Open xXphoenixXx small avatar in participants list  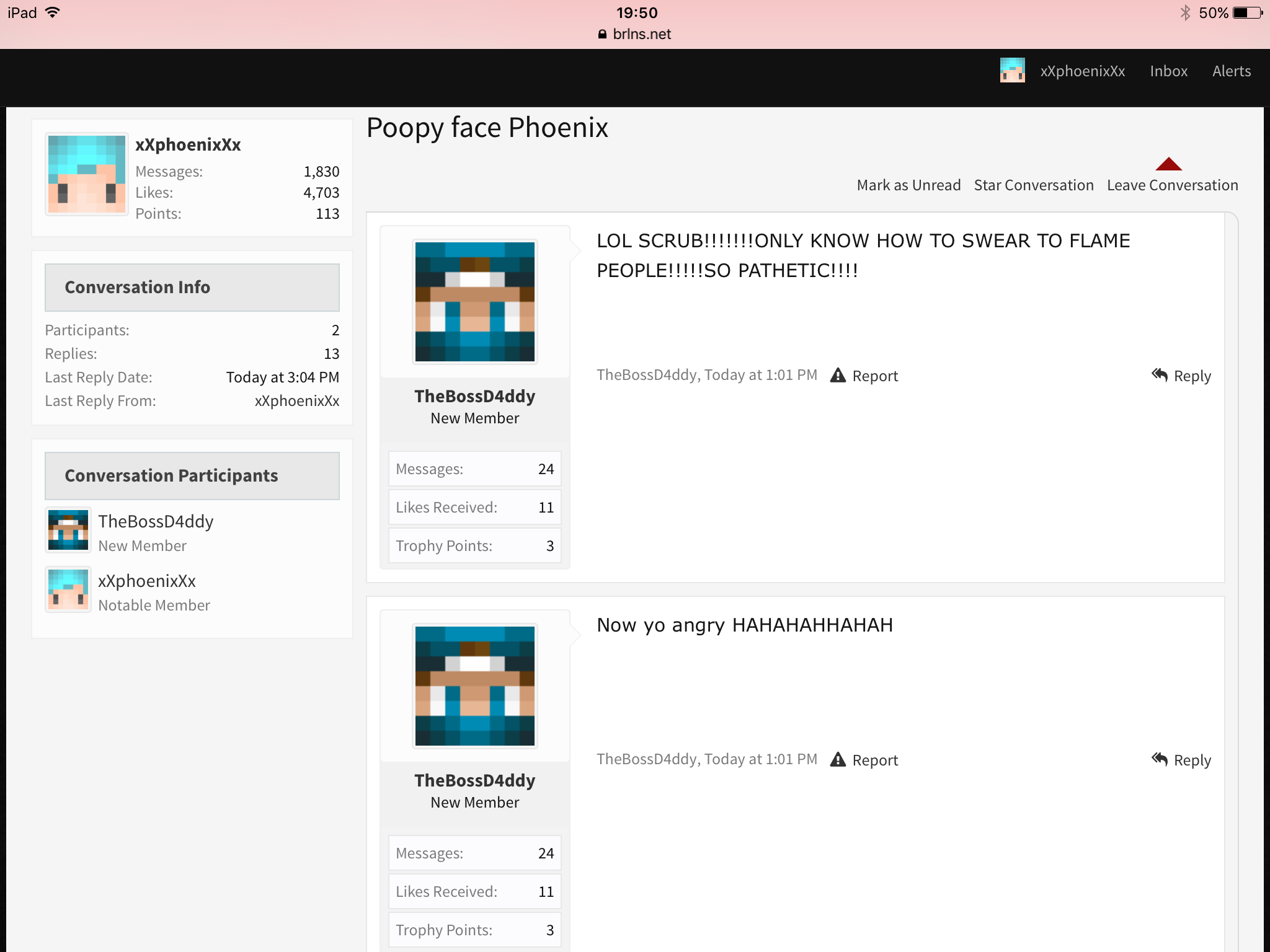(68, 589)
